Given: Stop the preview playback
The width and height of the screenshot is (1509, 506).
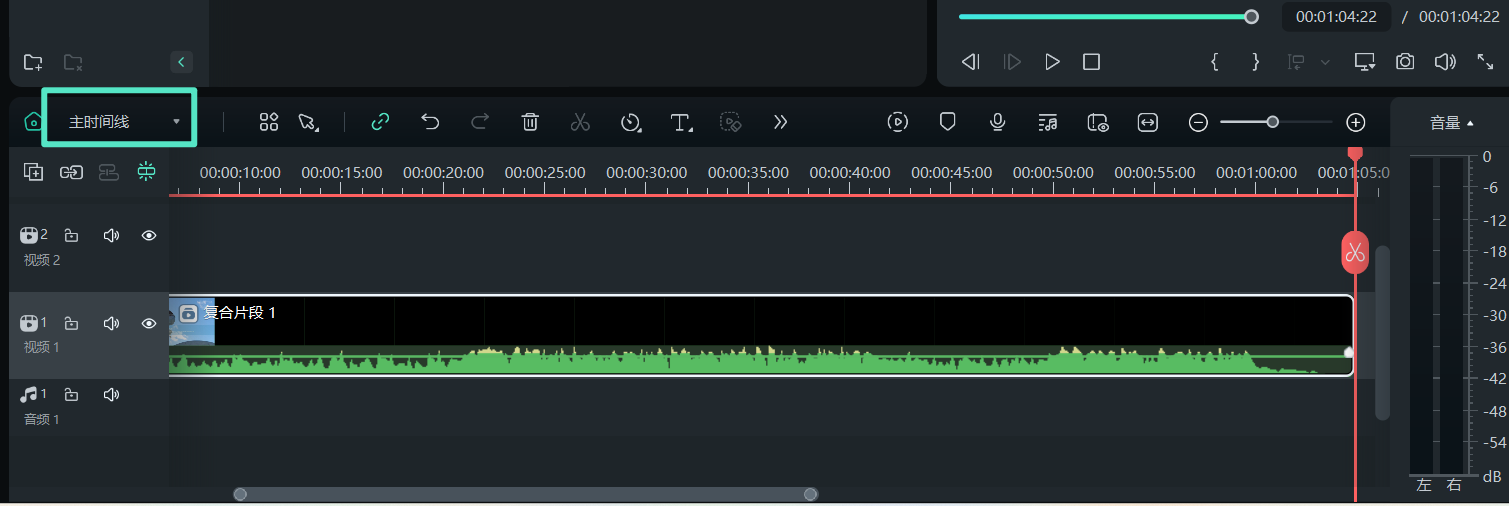Looking at the screenshot, I should point(1091,62).
